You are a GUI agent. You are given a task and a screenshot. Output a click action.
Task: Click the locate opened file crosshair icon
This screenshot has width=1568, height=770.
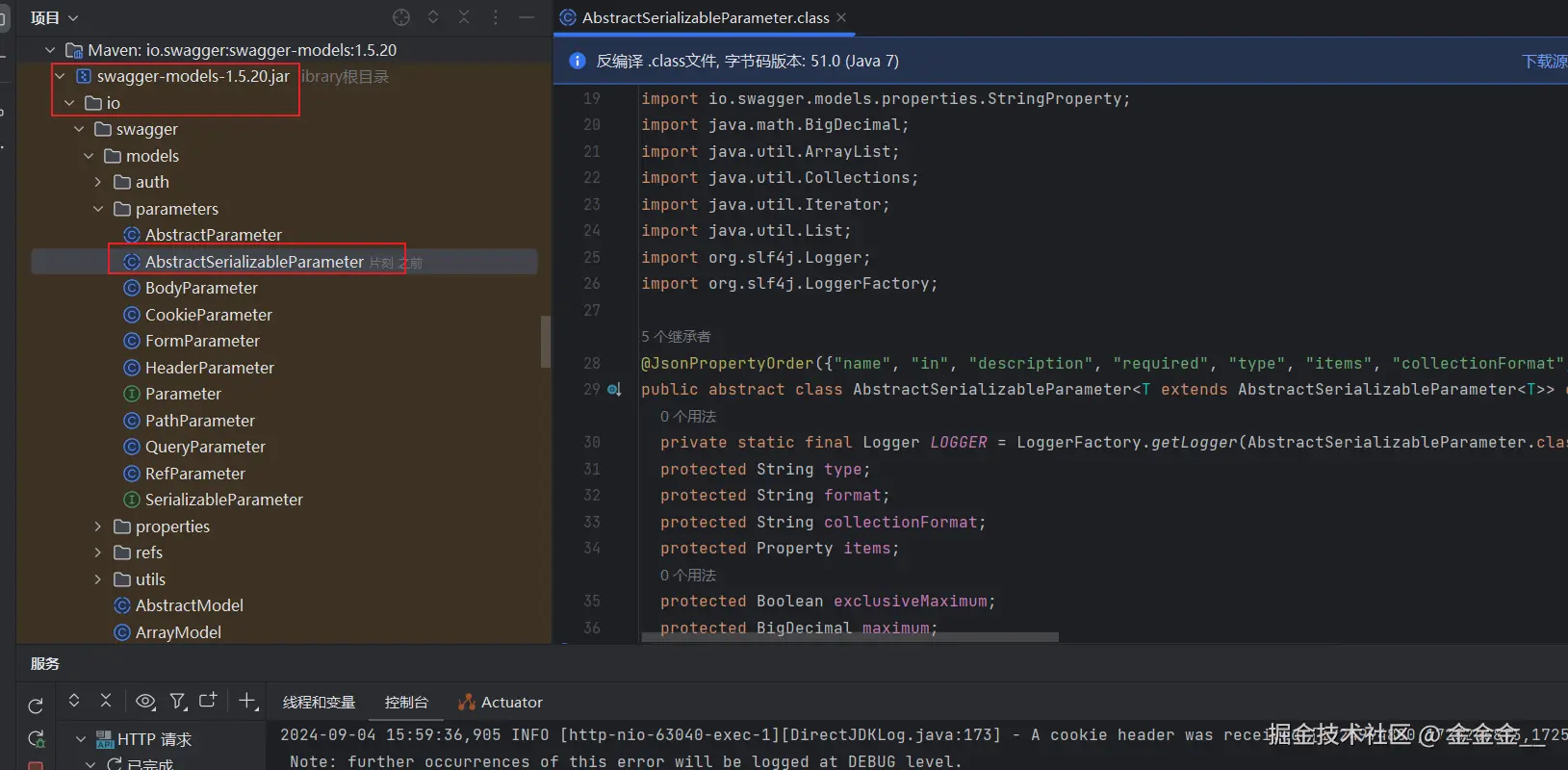pos(401,17)
